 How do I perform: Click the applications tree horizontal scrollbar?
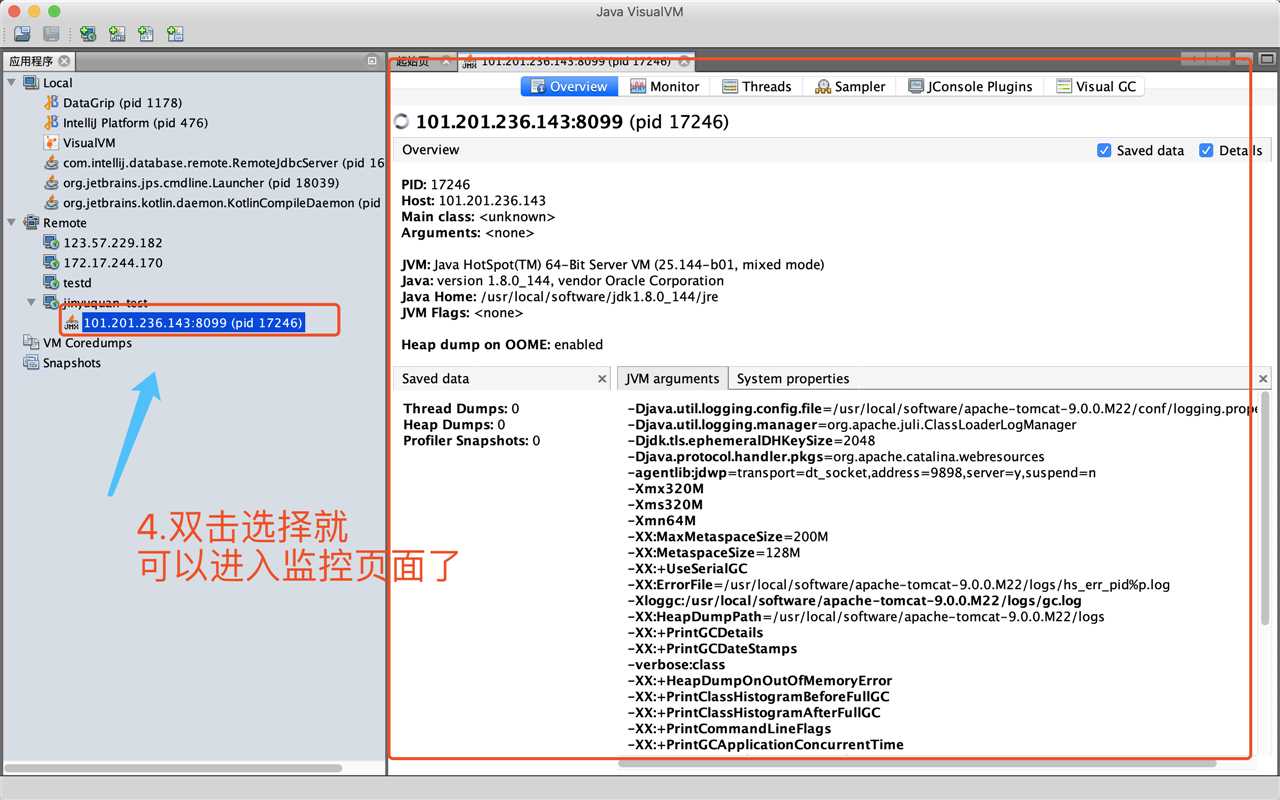pyautogui.click(x=172, y=768)
